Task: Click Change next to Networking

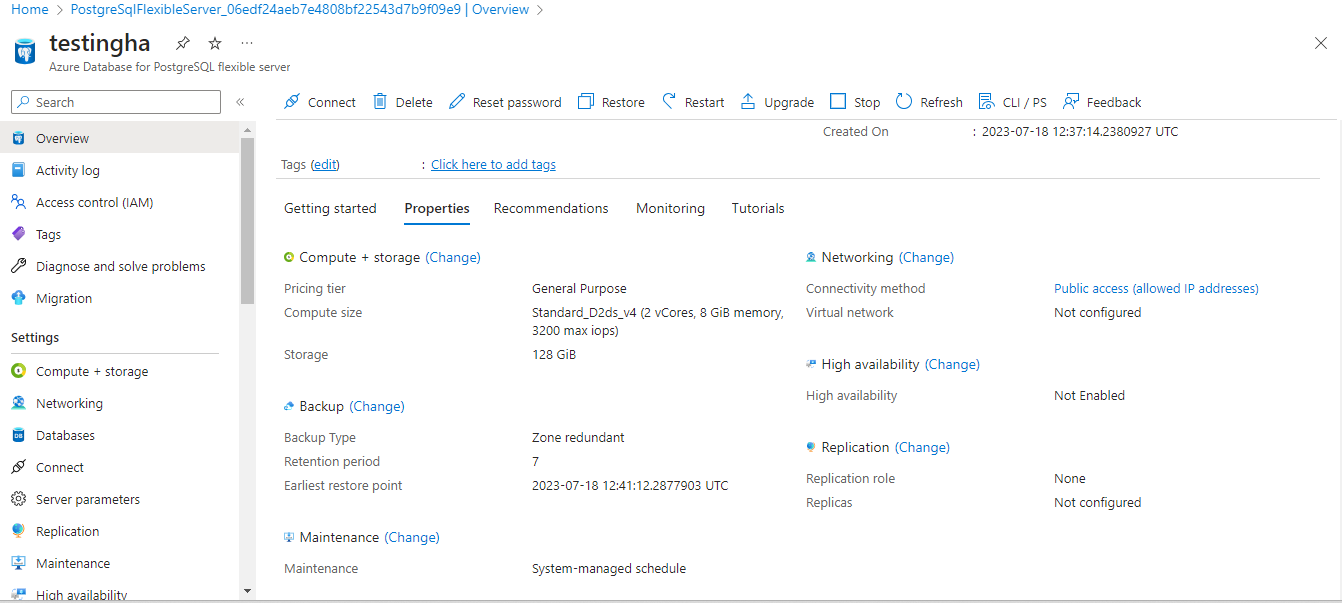Action: pyautogui.click(x=926, y=257)
